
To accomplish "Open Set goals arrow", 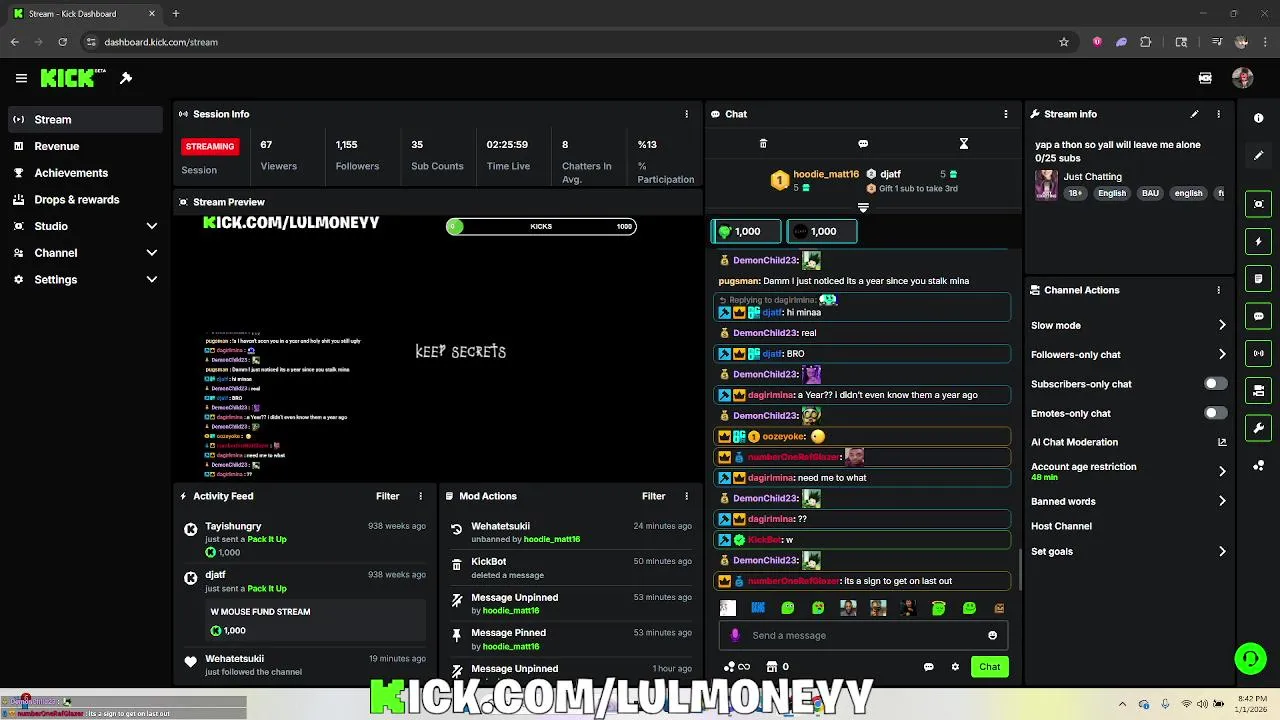I will [x=1222, y=551].
